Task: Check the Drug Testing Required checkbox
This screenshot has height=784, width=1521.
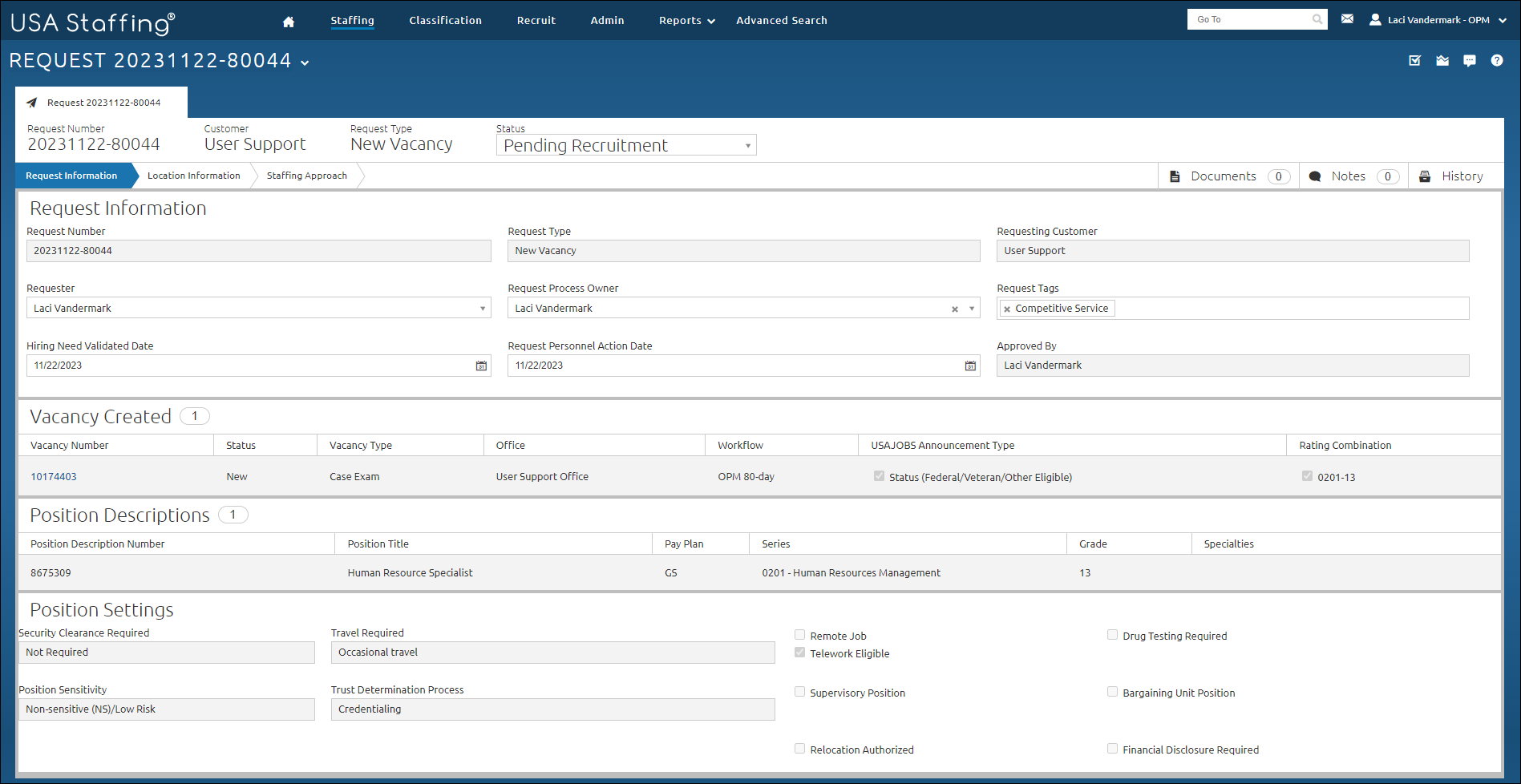Action: (x=1112, y=634)
